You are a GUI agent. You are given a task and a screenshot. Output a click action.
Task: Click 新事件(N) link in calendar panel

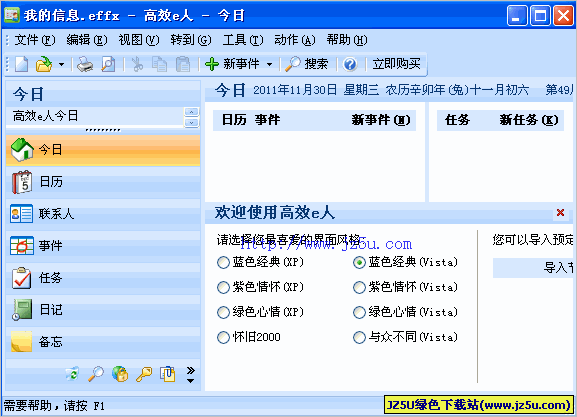pyautogui.click(x=381, y=120)
